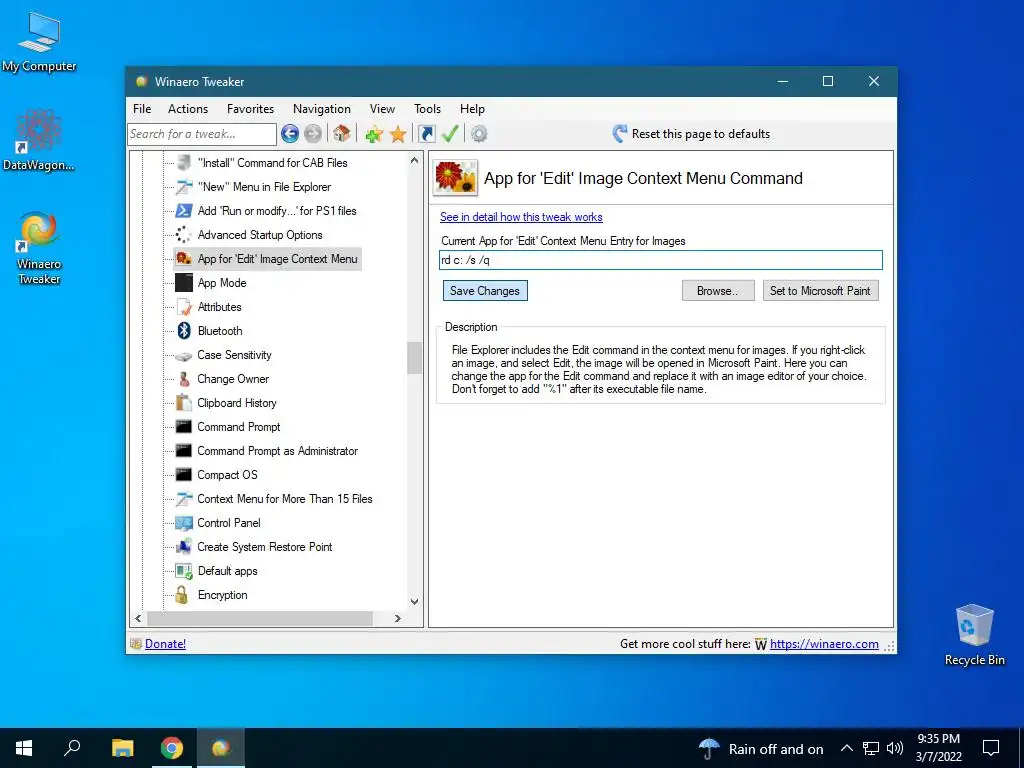
Task: Open the View menu
Action: (x=382, y=109)
